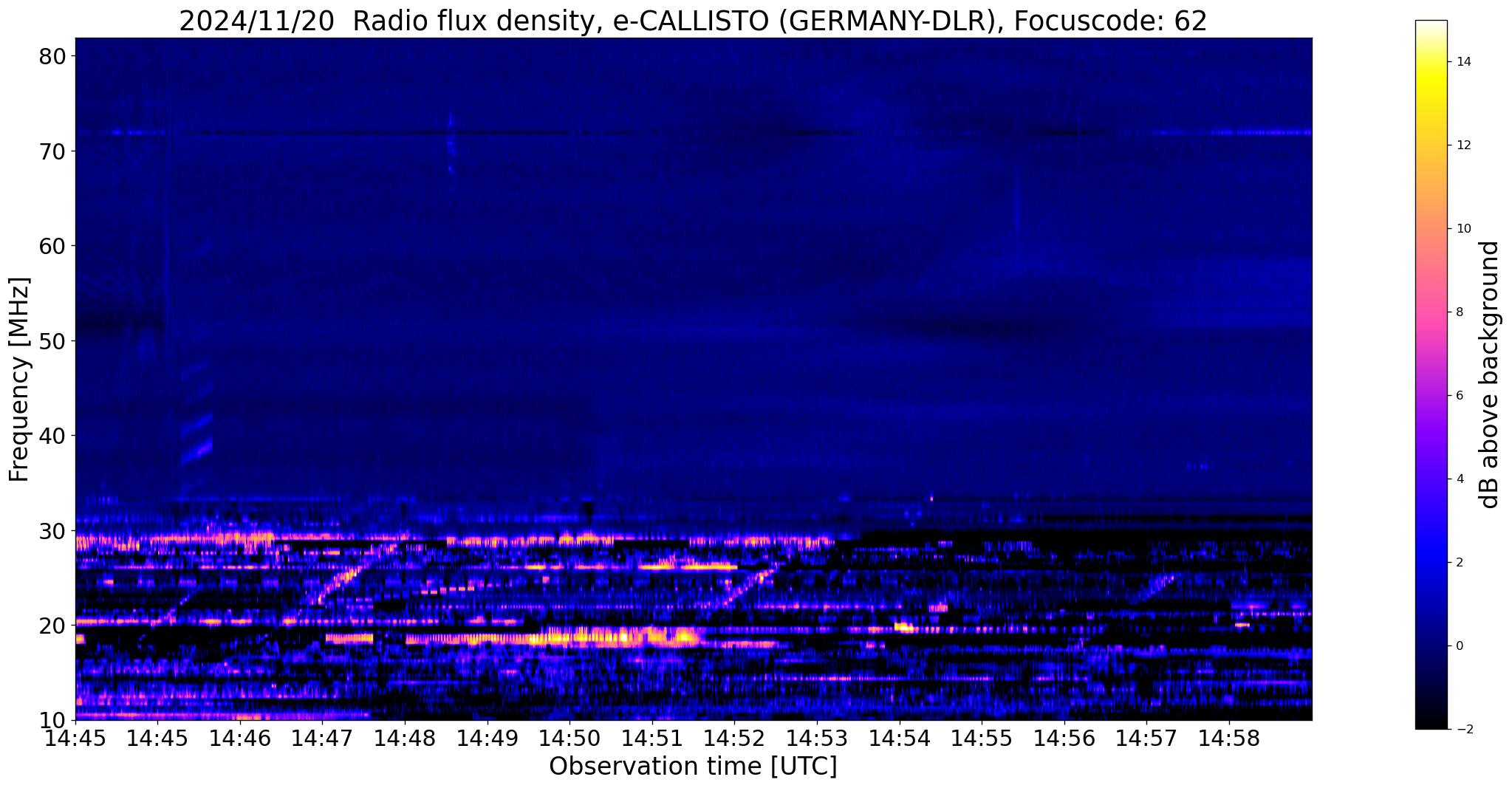Click the 14:50 time tick label
The width and height of the screenshot is (1512, 788).
[569, 739]
